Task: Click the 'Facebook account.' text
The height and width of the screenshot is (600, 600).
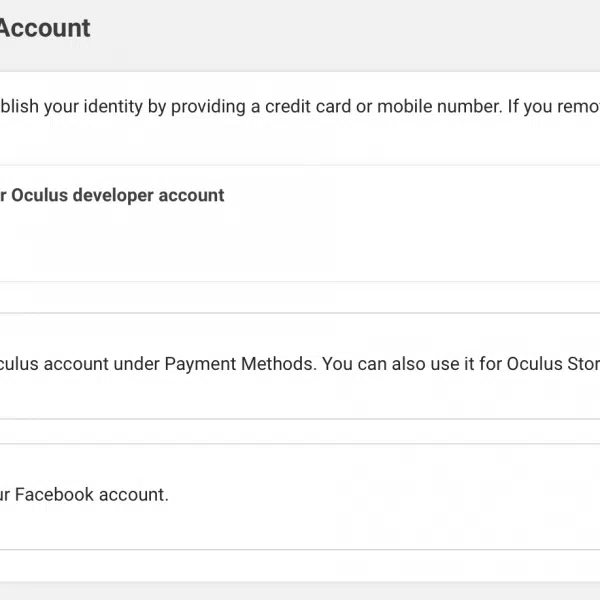Action: pos(92,495)
